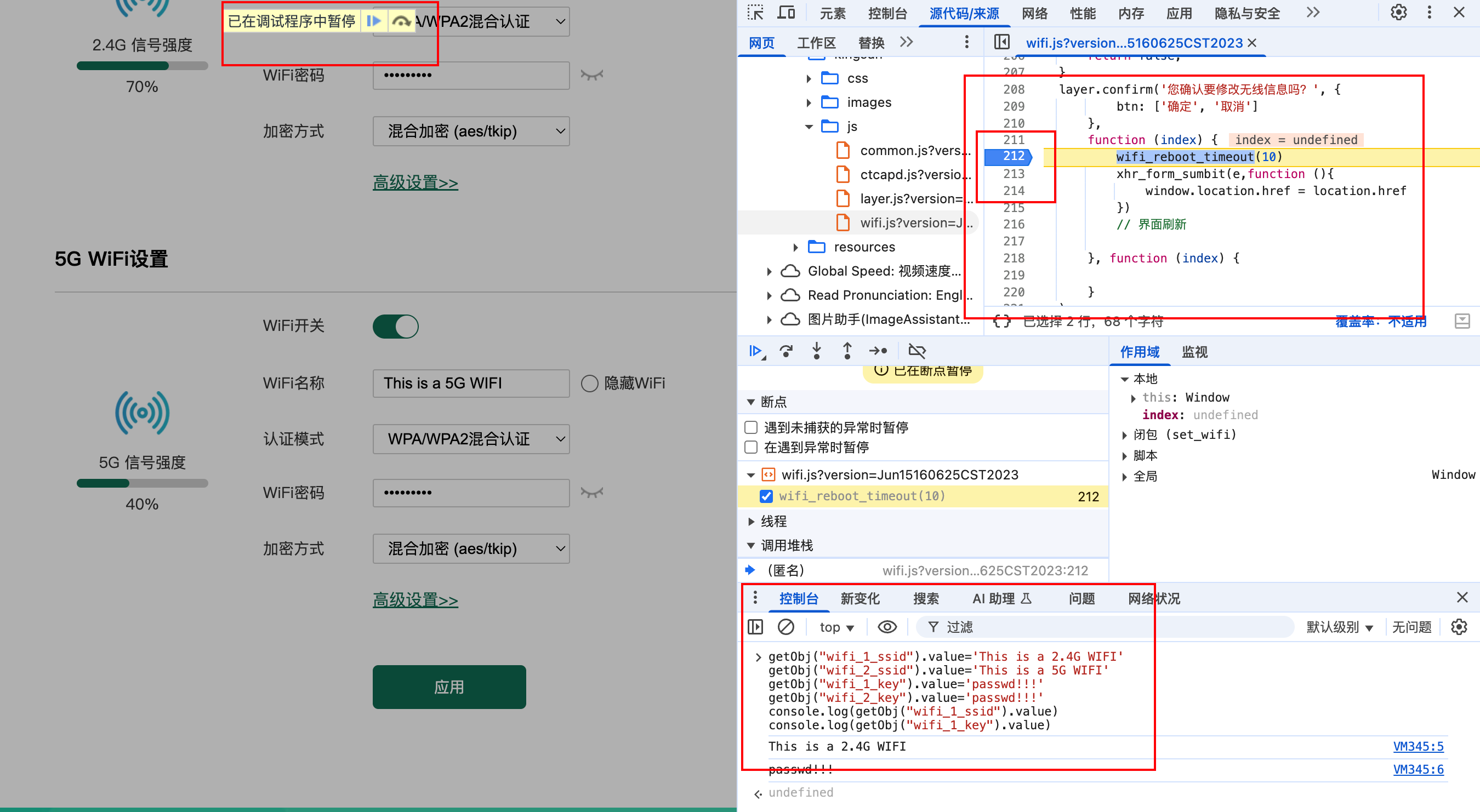1480x812 pixels.
Task: Switch to the 元素 DevTools tab
Action: 832,13
